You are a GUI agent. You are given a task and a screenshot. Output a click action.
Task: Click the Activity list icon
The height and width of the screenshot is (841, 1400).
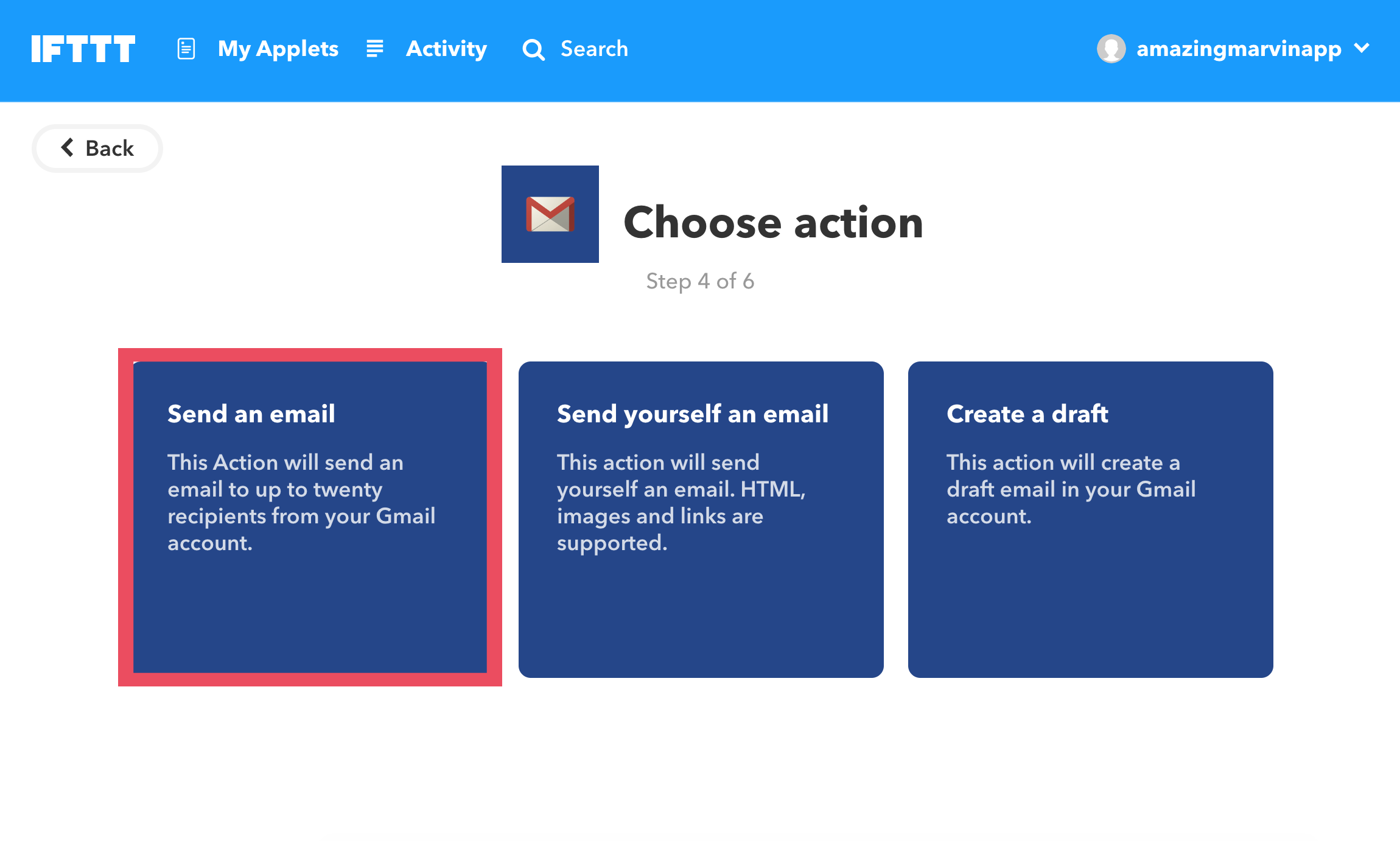375,49
